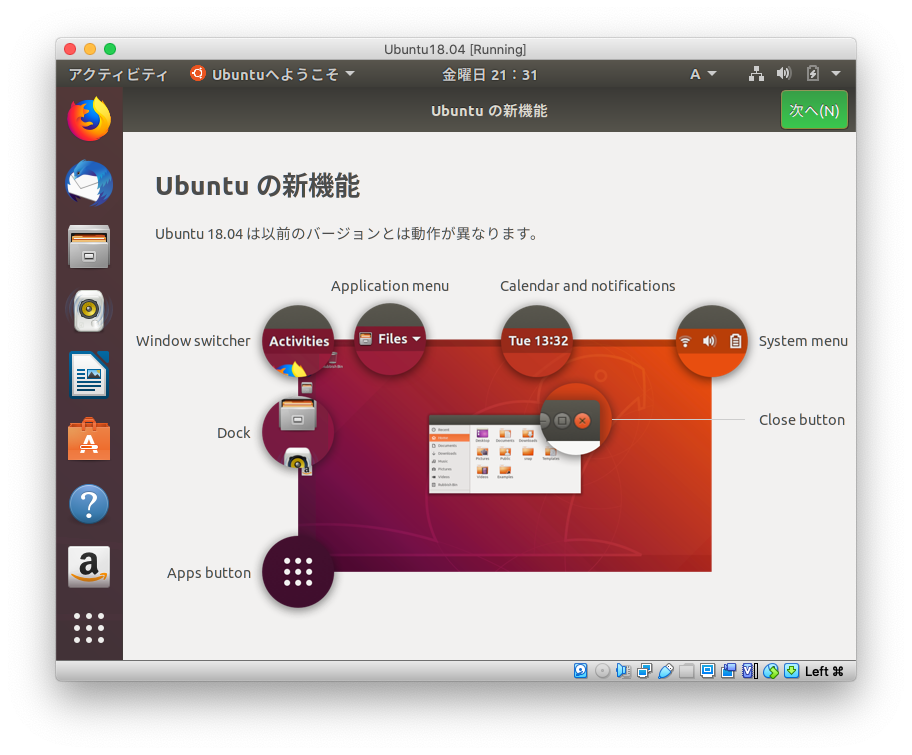Screen dimensions: 912x755
Task: Open LibreOffice Writer from the dock
Action: coord(89,375)
